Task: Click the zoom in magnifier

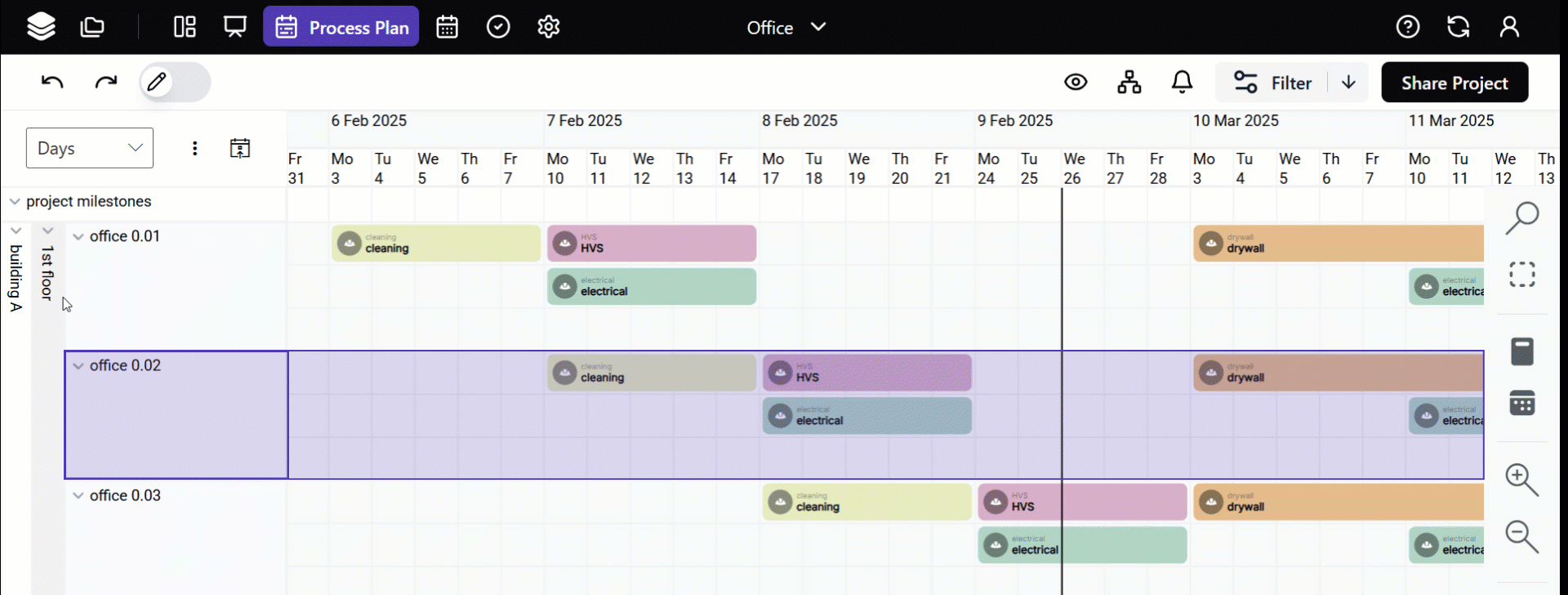Action: 1521,480
